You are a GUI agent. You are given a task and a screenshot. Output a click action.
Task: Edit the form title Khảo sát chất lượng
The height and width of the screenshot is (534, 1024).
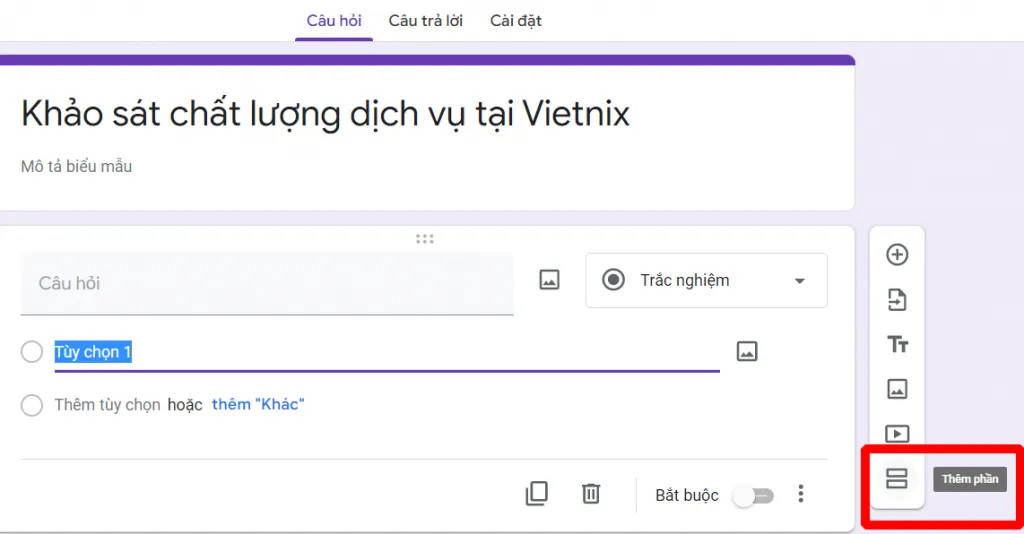tap(325, 114)
